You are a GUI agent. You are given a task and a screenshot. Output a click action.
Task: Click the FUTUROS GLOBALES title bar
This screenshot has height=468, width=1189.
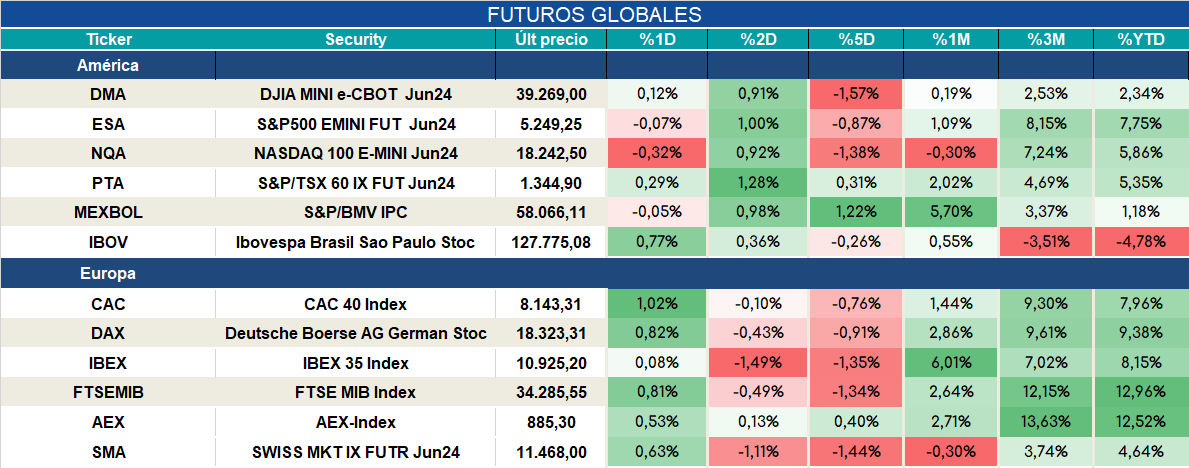(x=594, y=14)
